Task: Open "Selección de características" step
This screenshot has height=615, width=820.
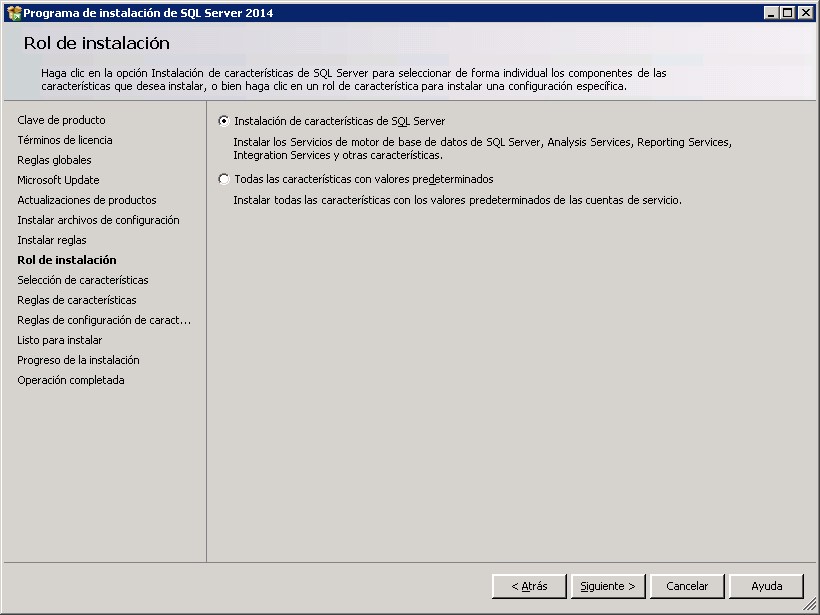Action: 82,280
